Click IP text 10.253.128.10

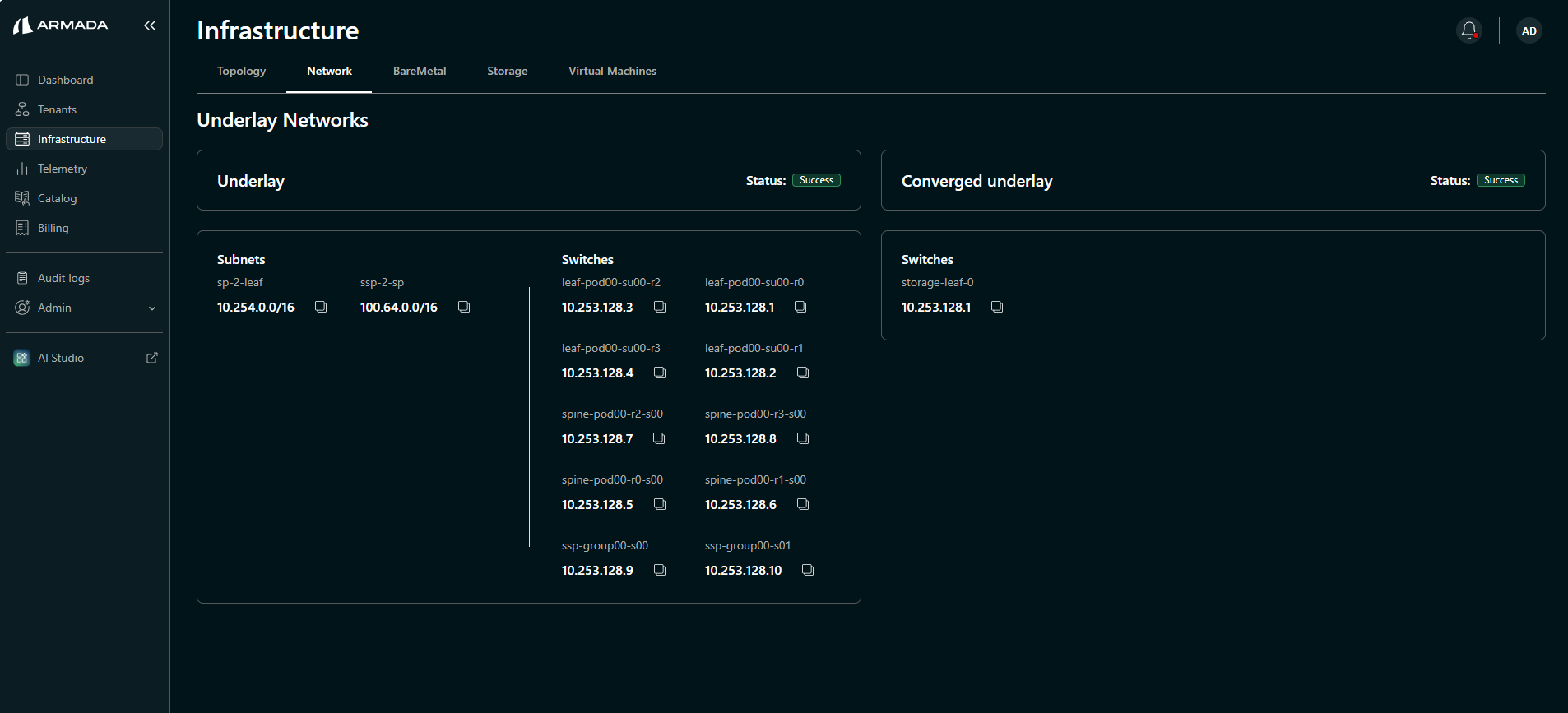[x=743, y=570]
